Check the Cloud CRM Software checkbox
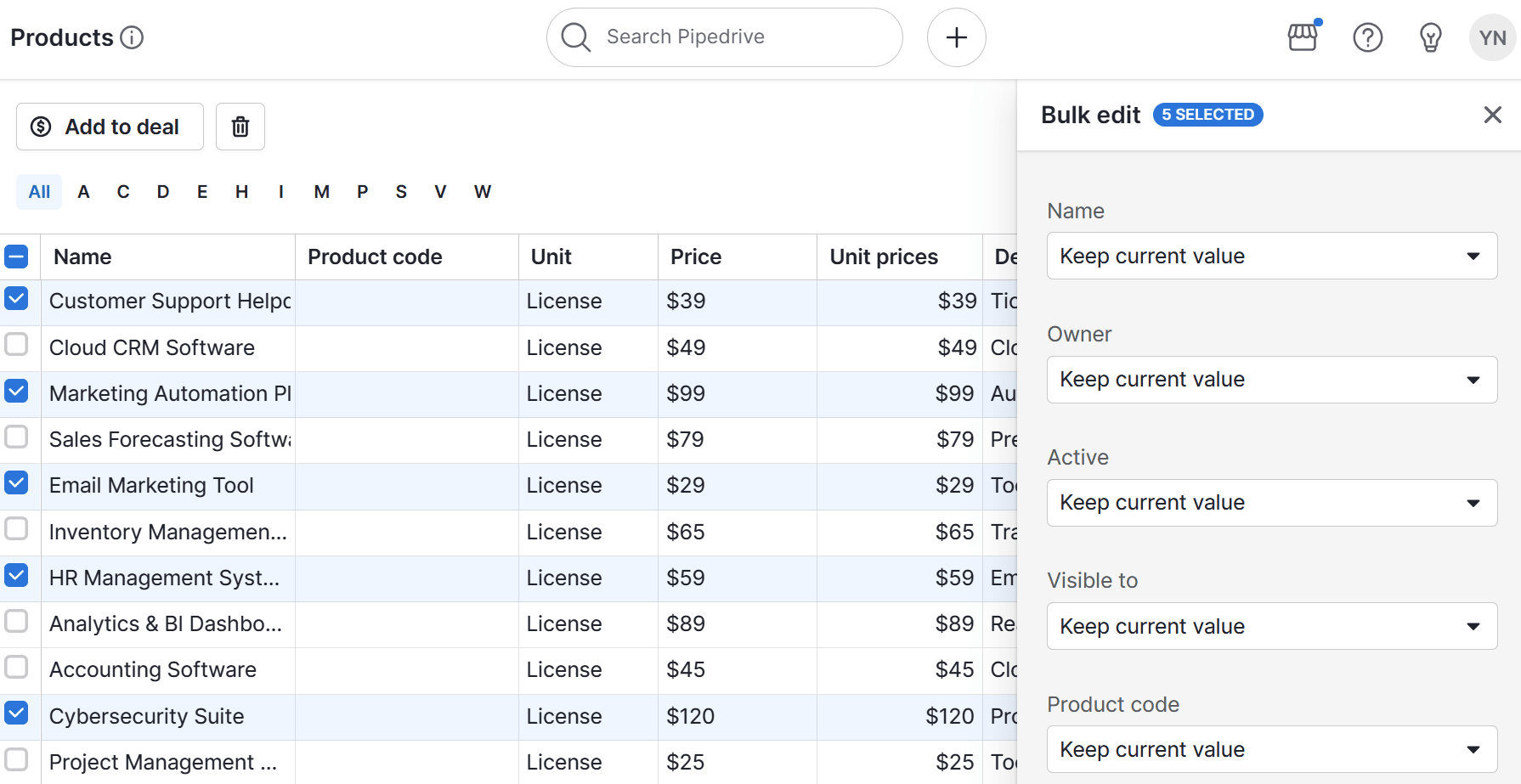This screenshot has height=784, width=1521. coord(16,344)
